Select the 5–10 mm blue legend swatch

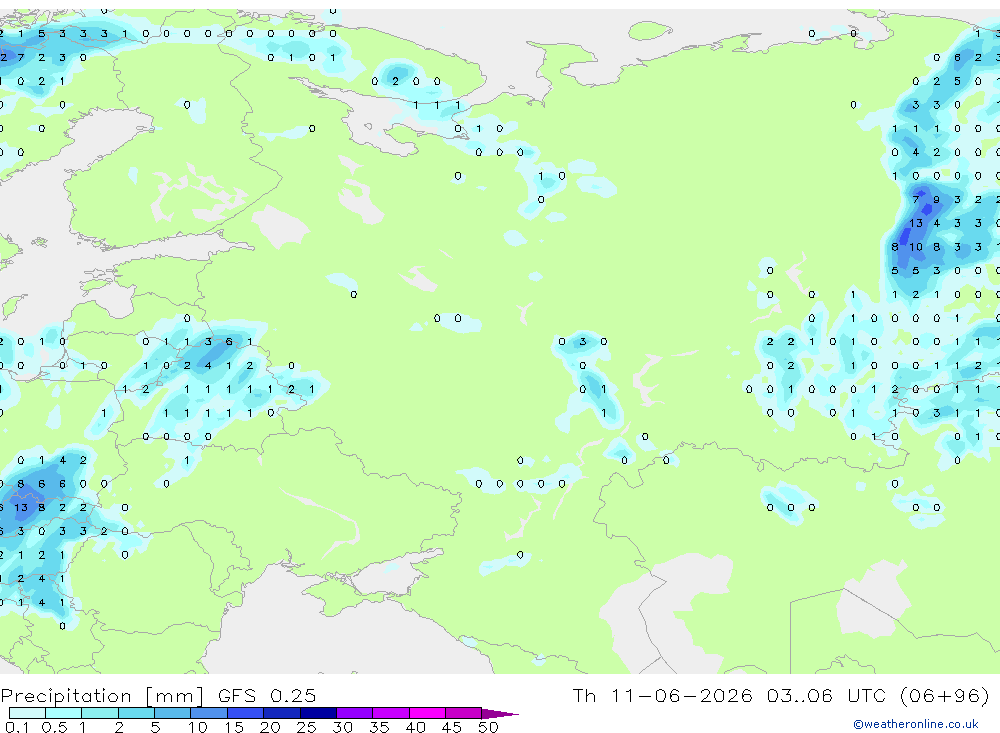(172, 713)
